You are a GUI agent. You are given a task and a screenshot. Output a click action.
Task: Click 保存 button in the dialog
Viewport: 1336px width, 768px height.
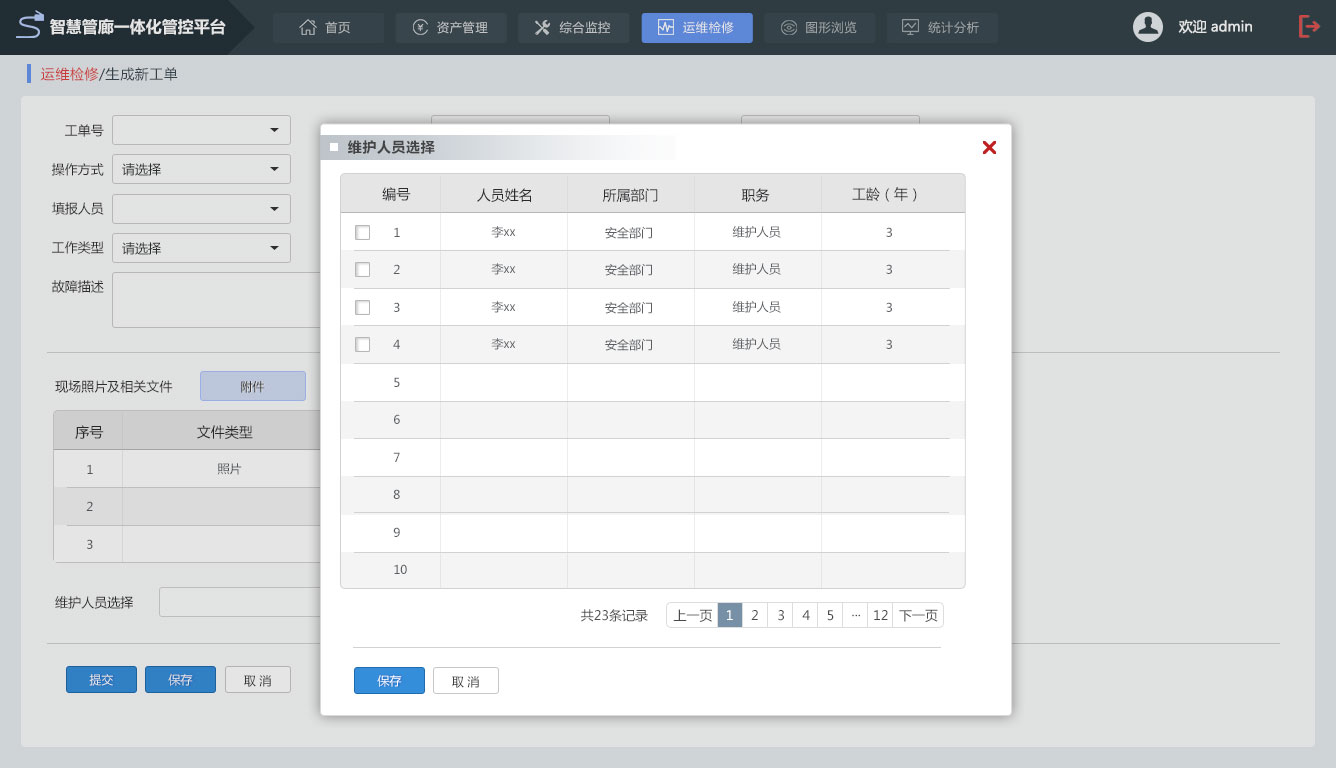pos(389,681)
